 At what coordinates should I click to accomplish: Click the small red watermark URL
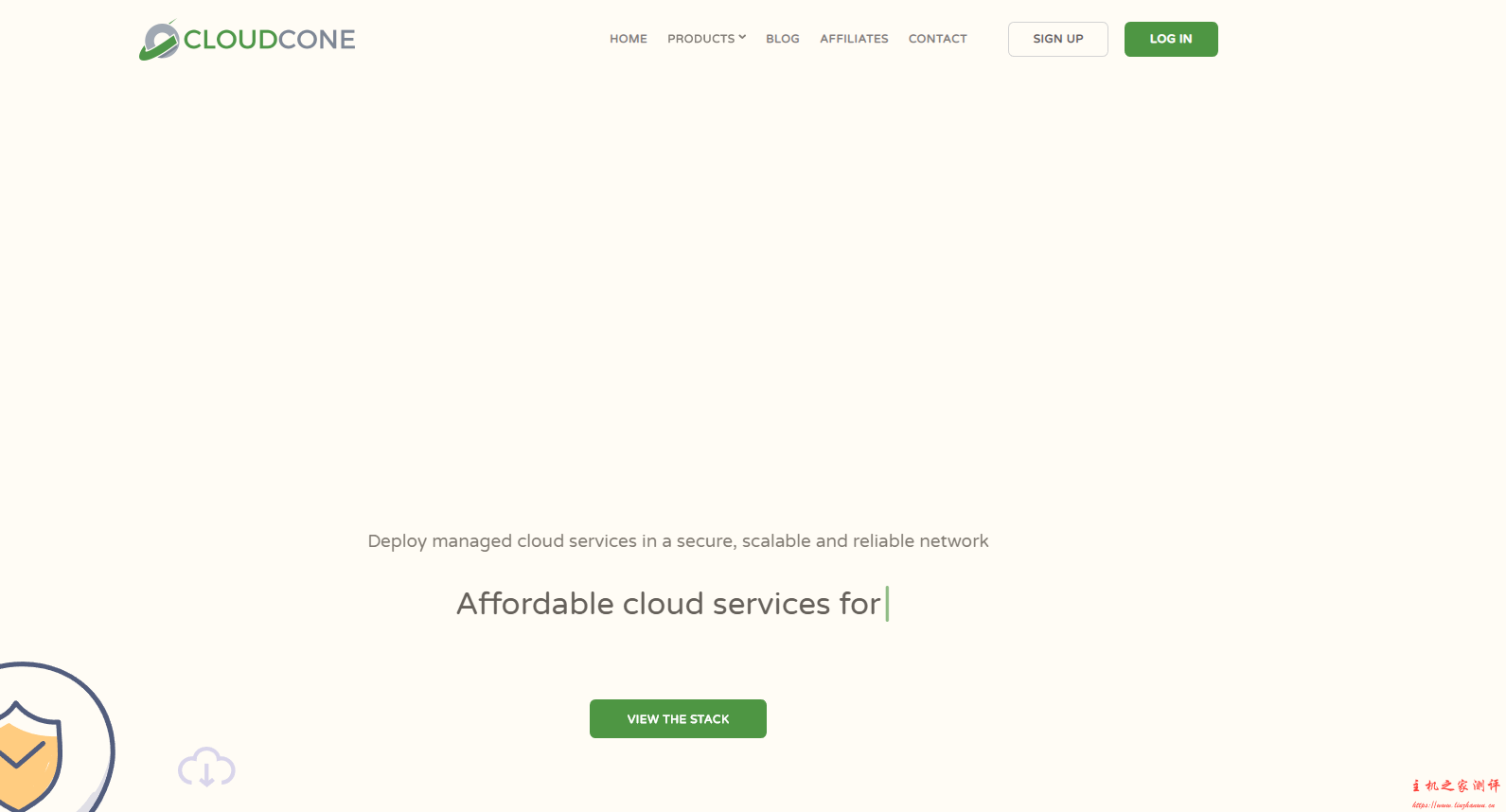1453,805
